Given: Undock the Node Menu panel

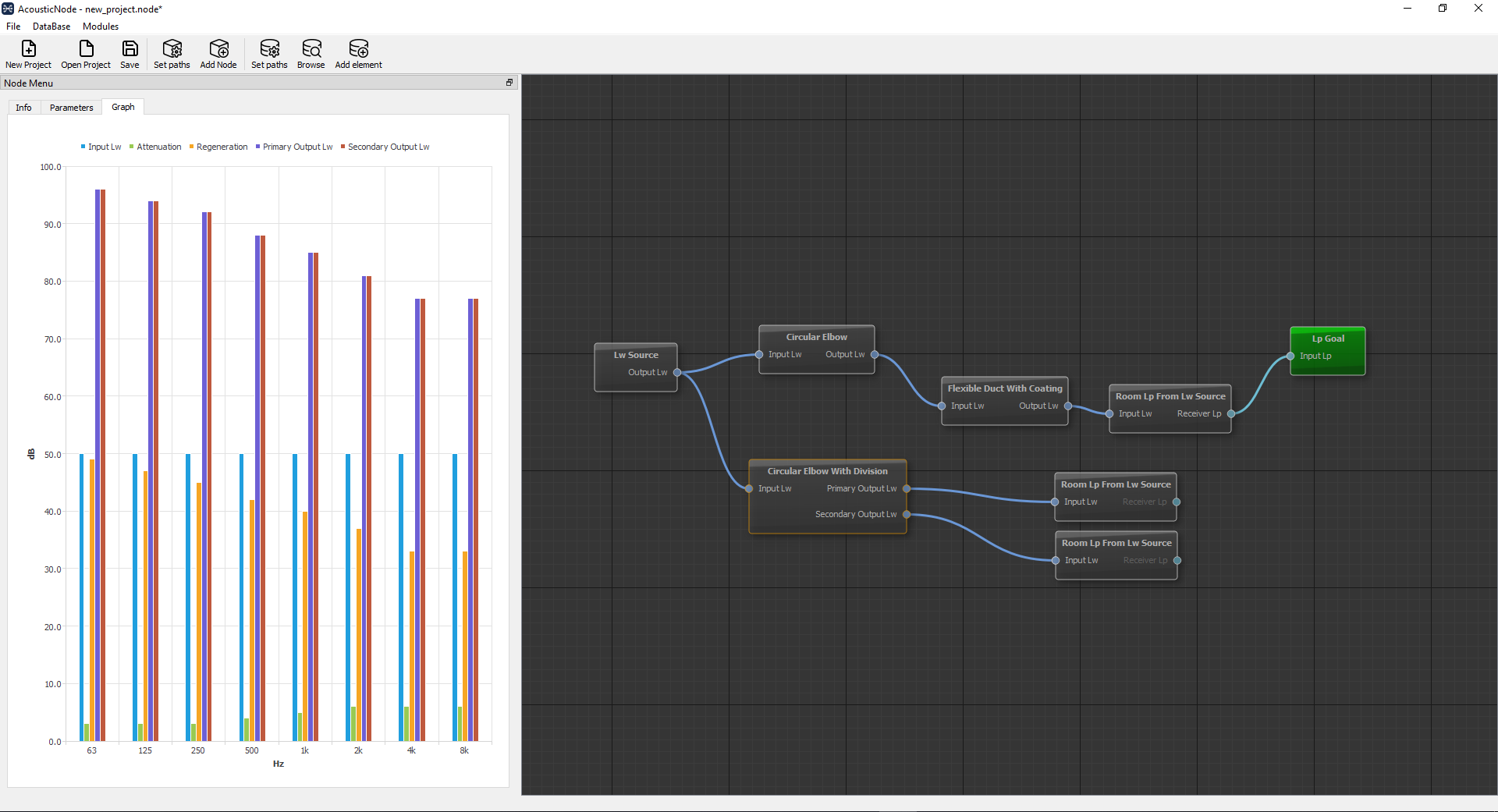Looking at the screenshot, I should [x=509, y=83].
